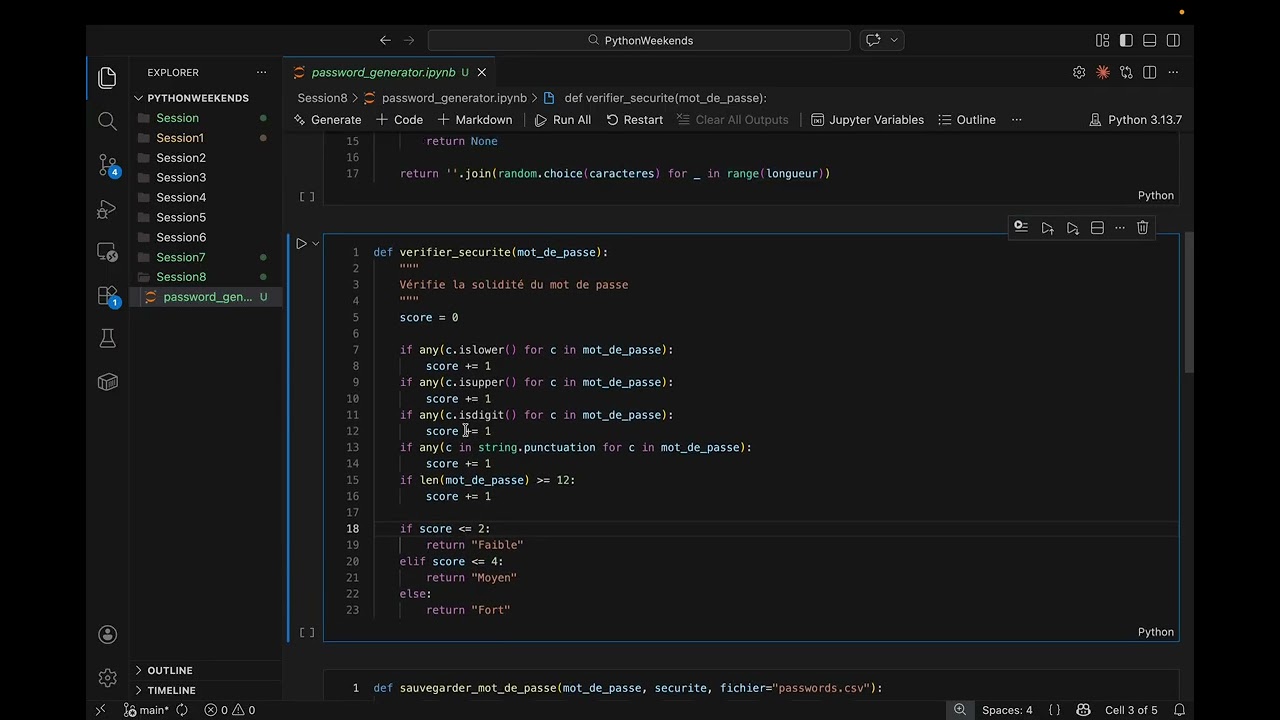Go forward with the right arrow
This screenshot has height=720, width=1280.
click(x=409, y=40)
